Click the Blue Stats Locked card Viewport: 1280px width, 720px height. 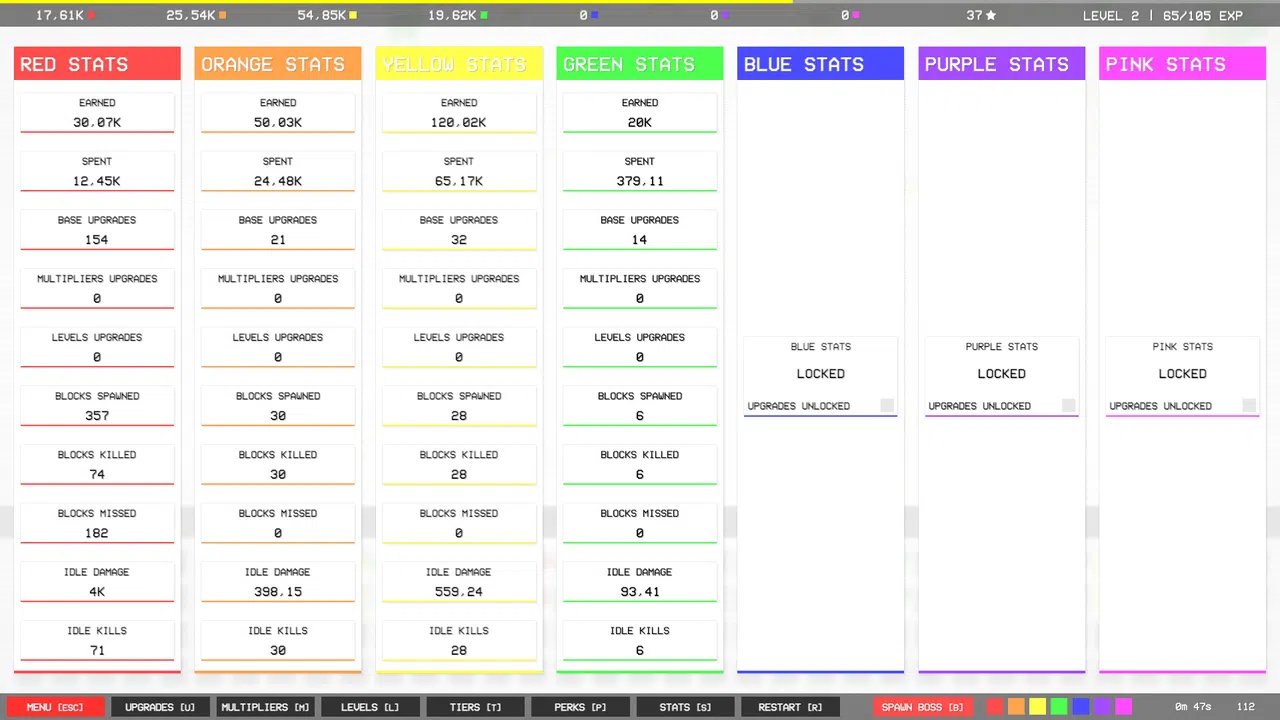click(x=821, y=377)
